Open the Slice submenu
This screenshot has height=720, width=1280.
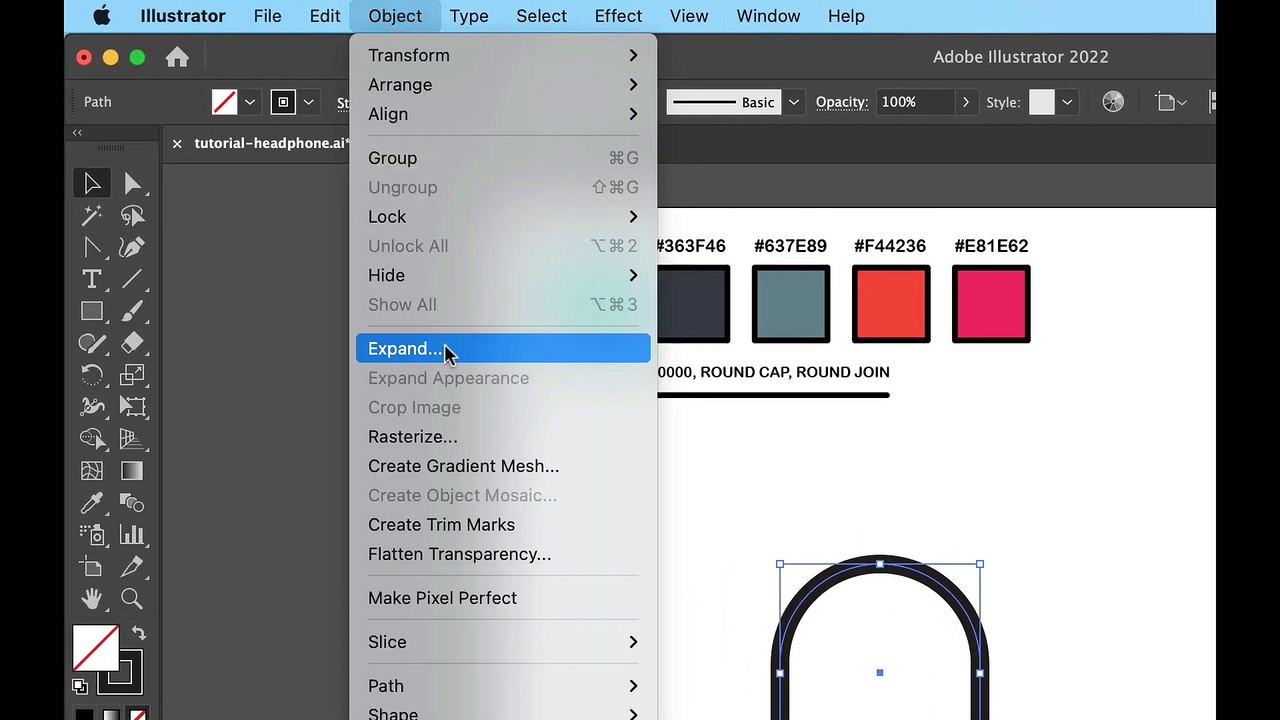pyautogui.click(x=503, y=642)
